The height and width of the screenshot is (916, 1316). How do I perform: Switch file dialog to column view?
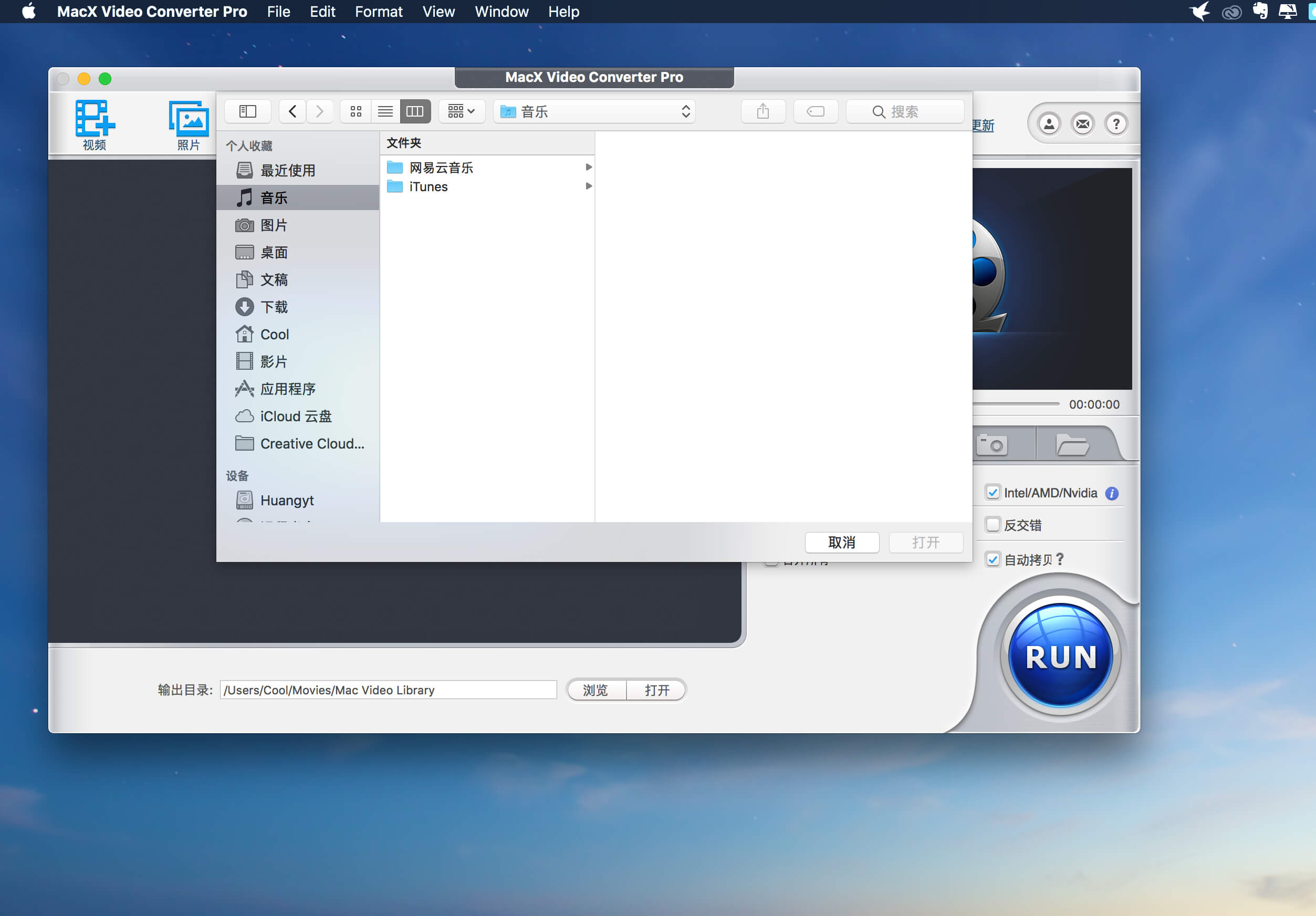point(415,111)
